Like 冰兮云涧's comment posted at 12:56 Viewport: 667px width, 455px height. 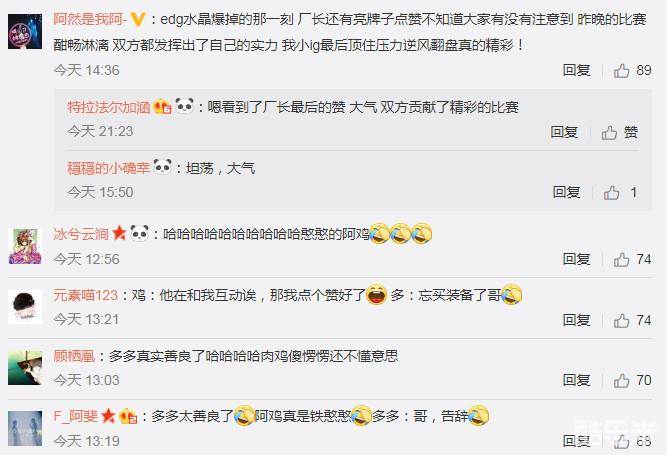pos(632,259)
